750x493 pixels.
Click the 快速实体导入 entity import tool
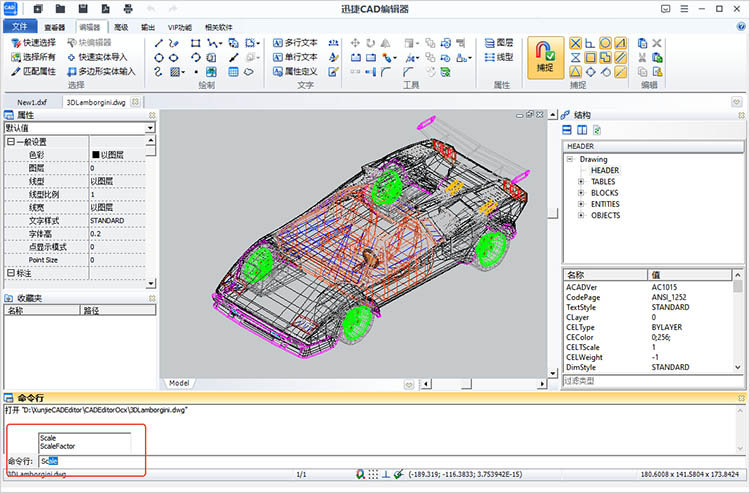pos(100,57)
